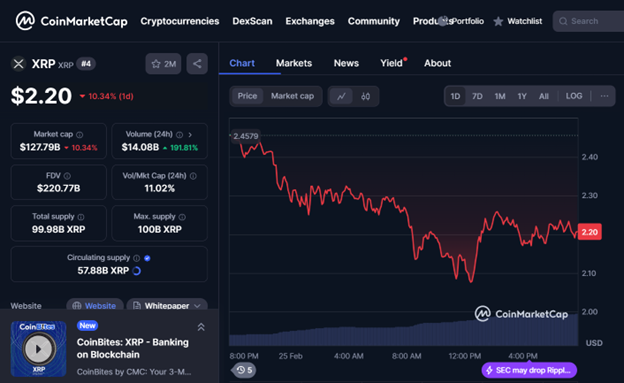The height and width of the screenshot is (383, 624).
Task: Click the XRP coin logo icon
Action: 18,64
